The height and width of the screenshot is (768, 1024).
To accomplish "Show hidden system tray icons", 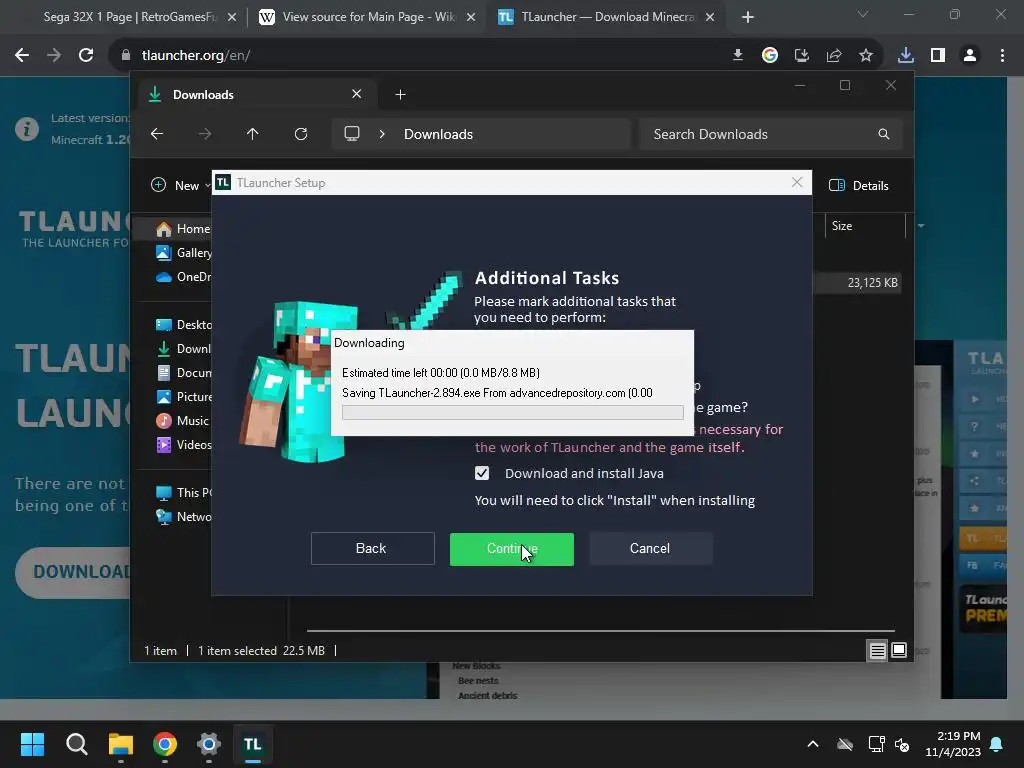I will click(x=813, y=744).
